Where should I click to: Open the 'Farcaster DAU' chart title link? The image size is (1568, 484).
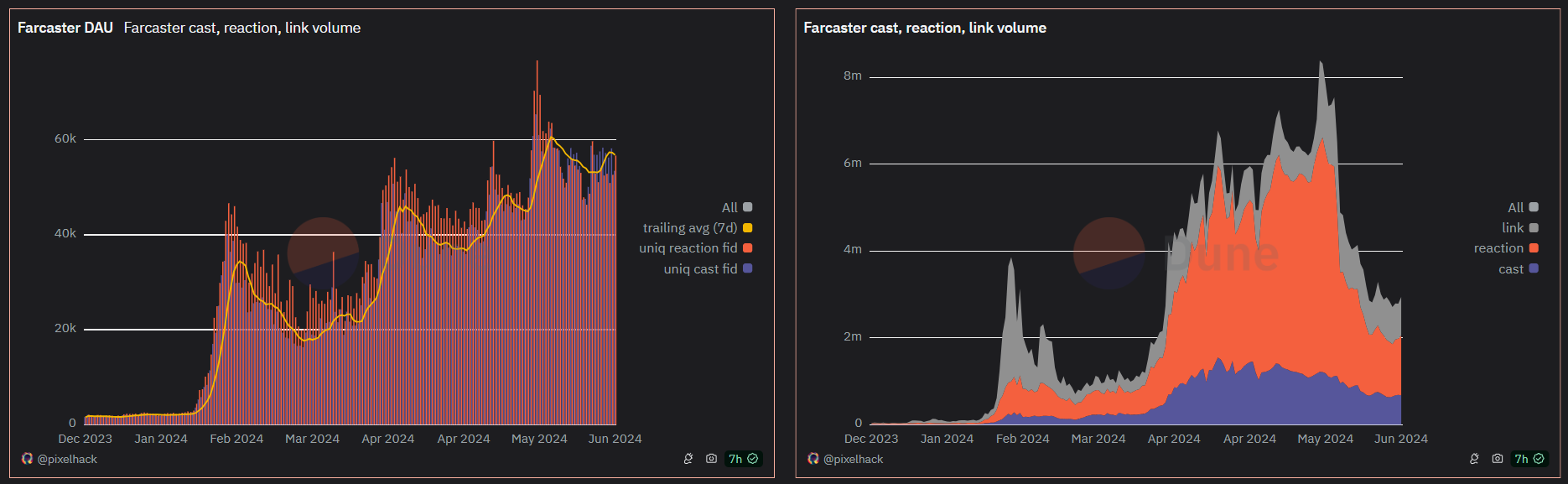point(65,28)
